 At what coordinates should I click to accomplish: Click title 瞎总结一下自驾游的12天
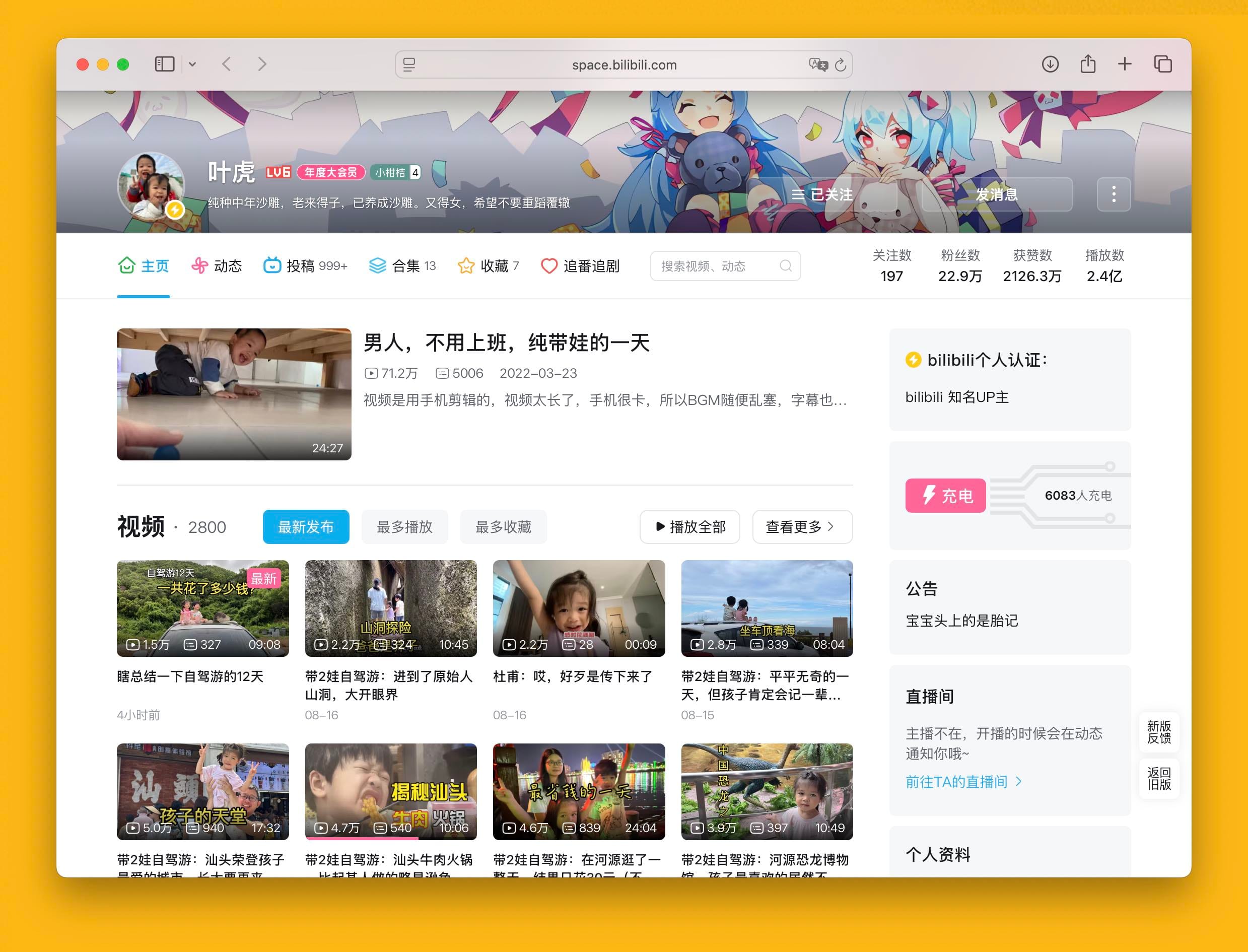190,676
